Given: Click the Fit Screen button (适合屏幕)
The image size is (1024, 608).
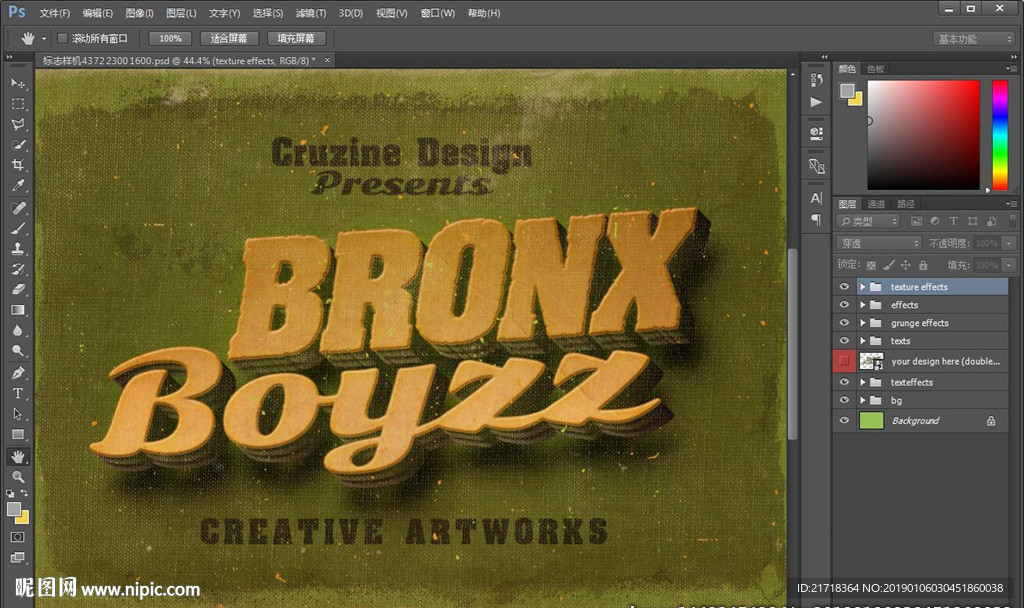Looking at the screenshot, I should tap(230, 38).
